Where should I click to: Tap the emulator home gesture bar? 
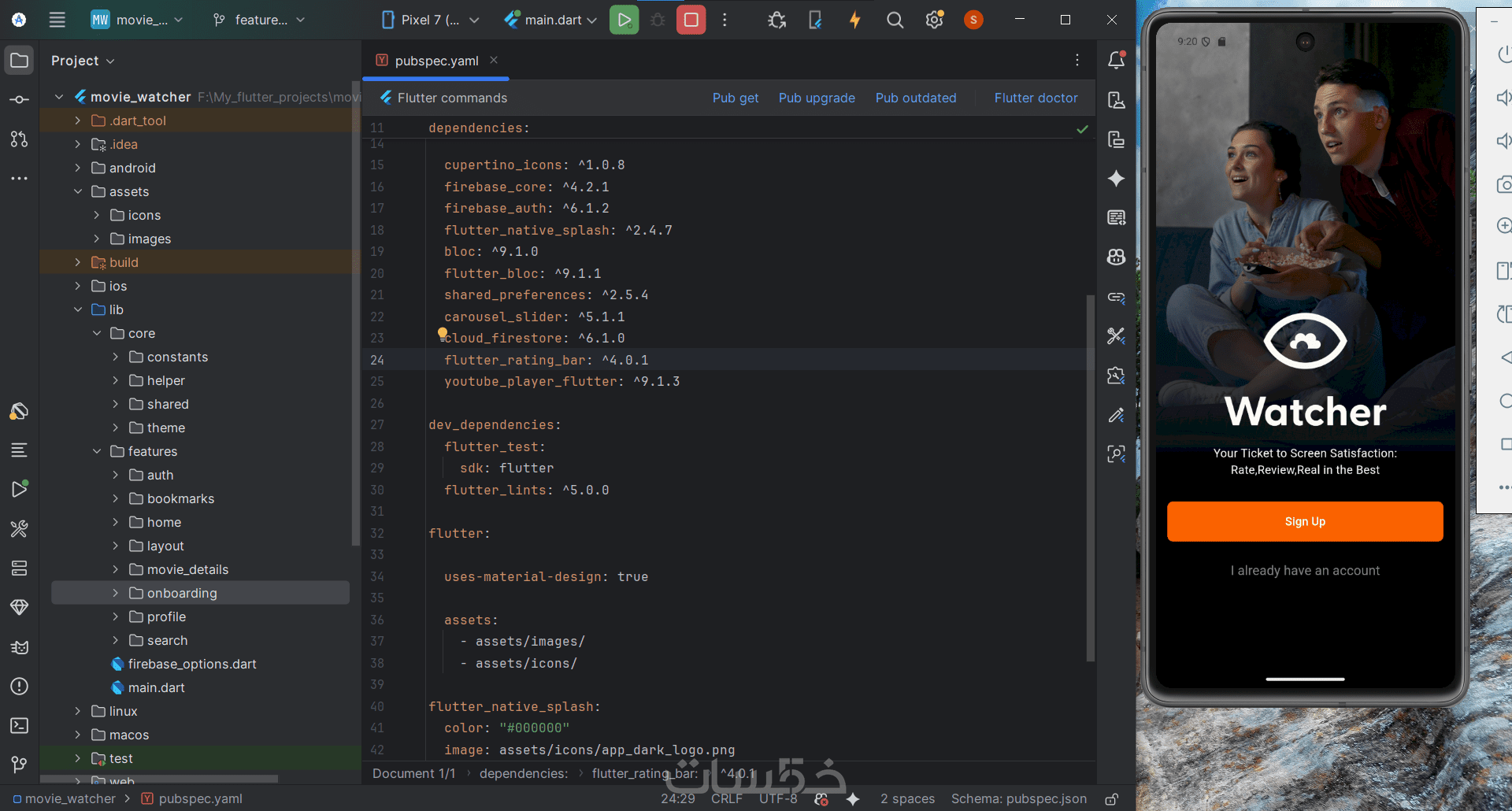(1305, 679)
